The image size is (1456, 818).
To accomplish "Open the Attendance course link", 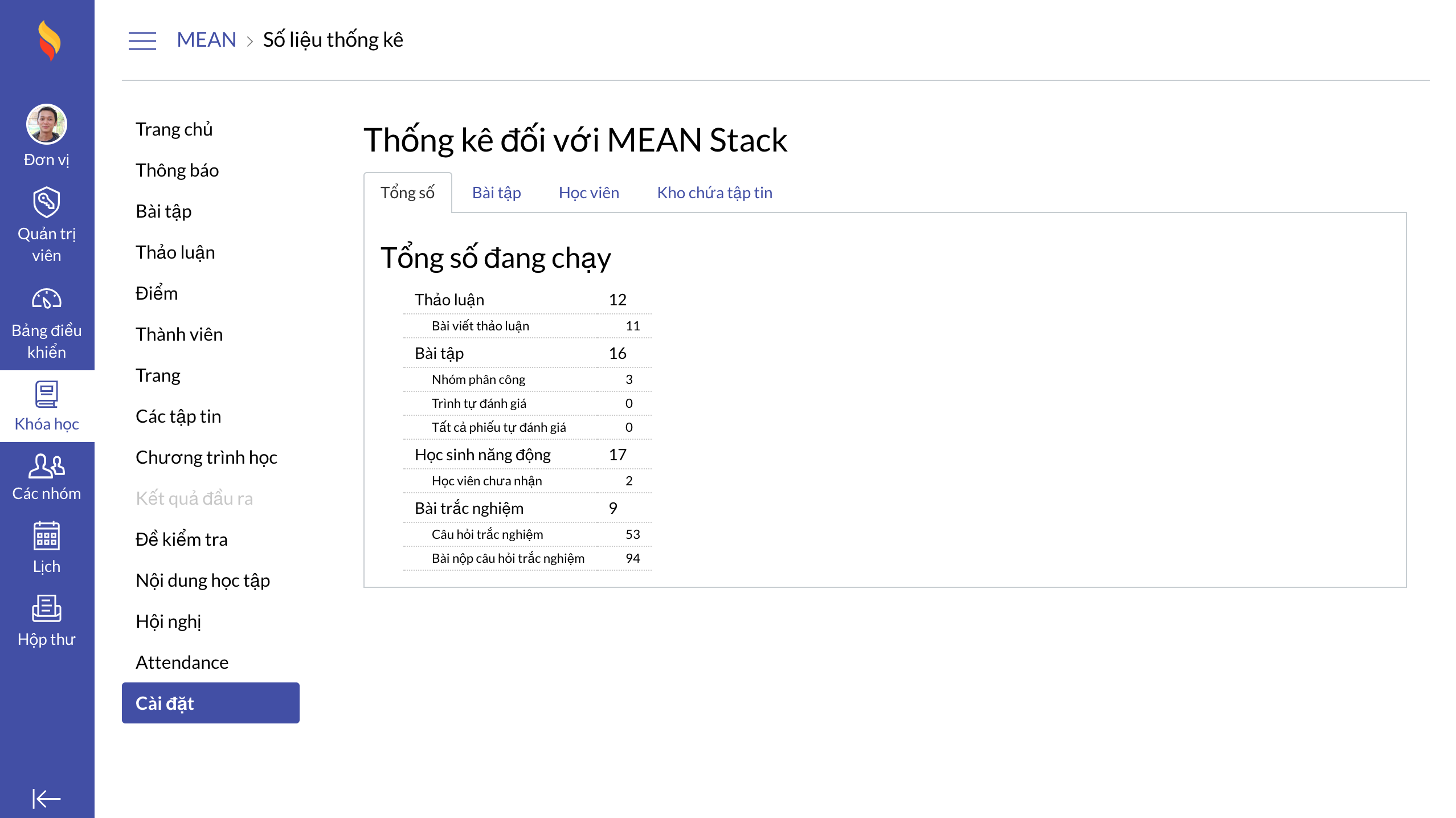I will (x=182, y=662).
